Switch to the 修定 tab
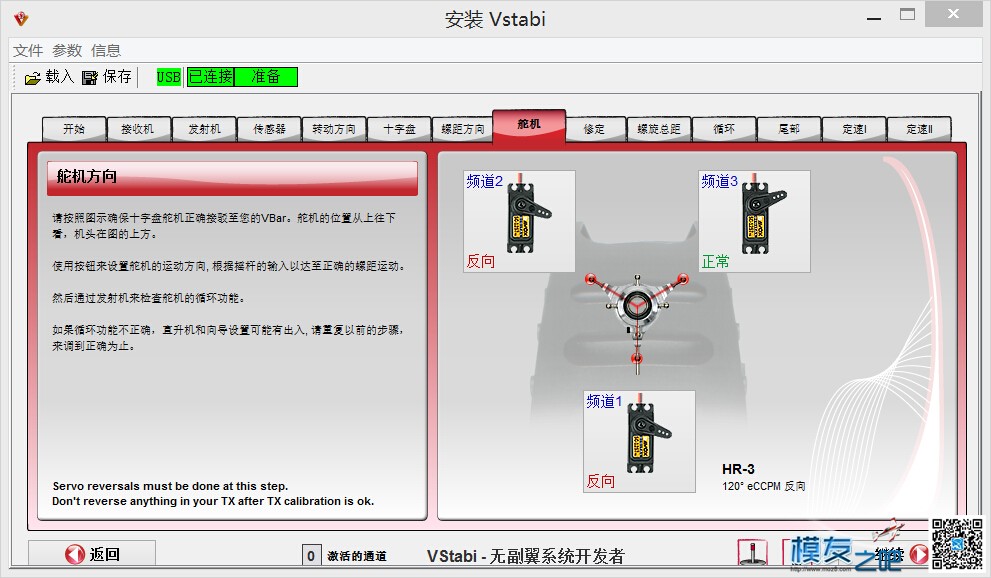The width and height of the screenshot is (991, 578). pos(594,129)
